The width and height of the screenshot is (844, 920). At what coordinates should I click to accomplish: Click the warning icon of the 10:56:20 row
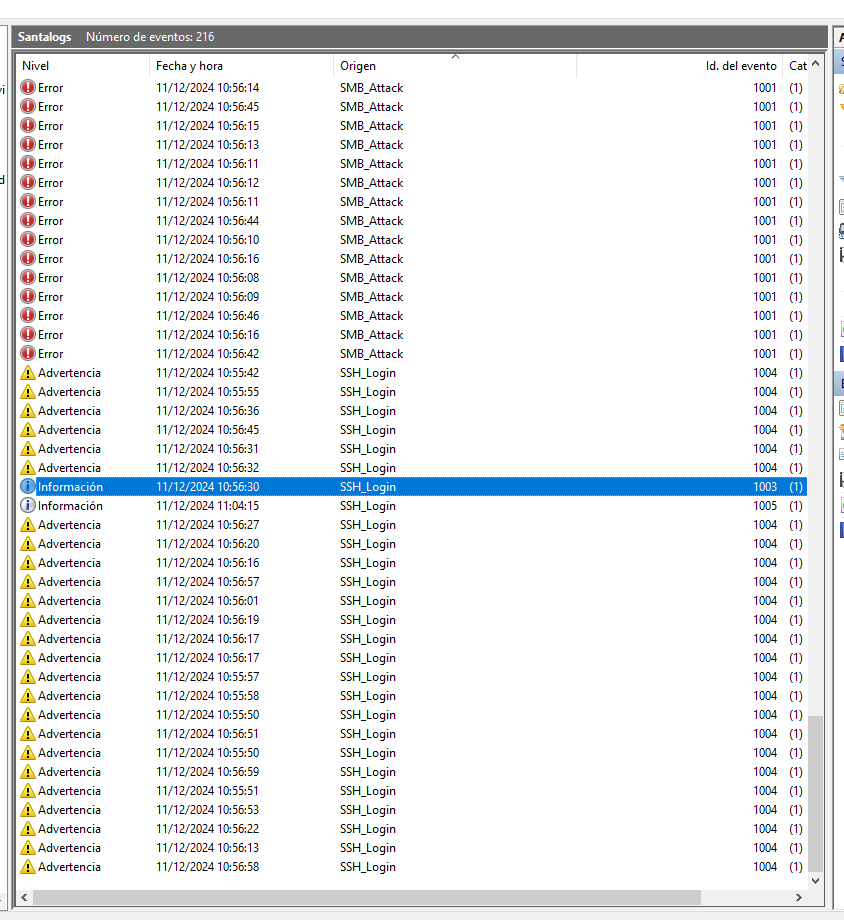pyautogui.click(x=28, y=544)
